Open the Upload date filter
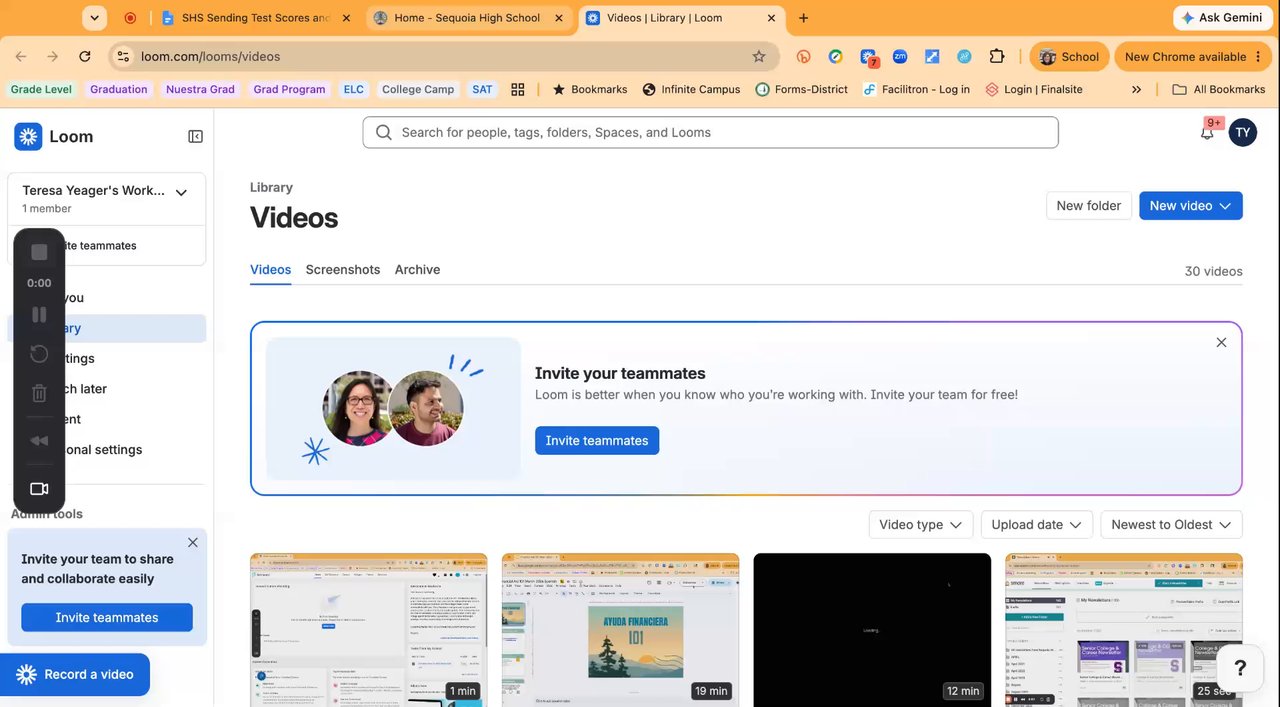The image size is (1280, 707). tap(1036, 525)
